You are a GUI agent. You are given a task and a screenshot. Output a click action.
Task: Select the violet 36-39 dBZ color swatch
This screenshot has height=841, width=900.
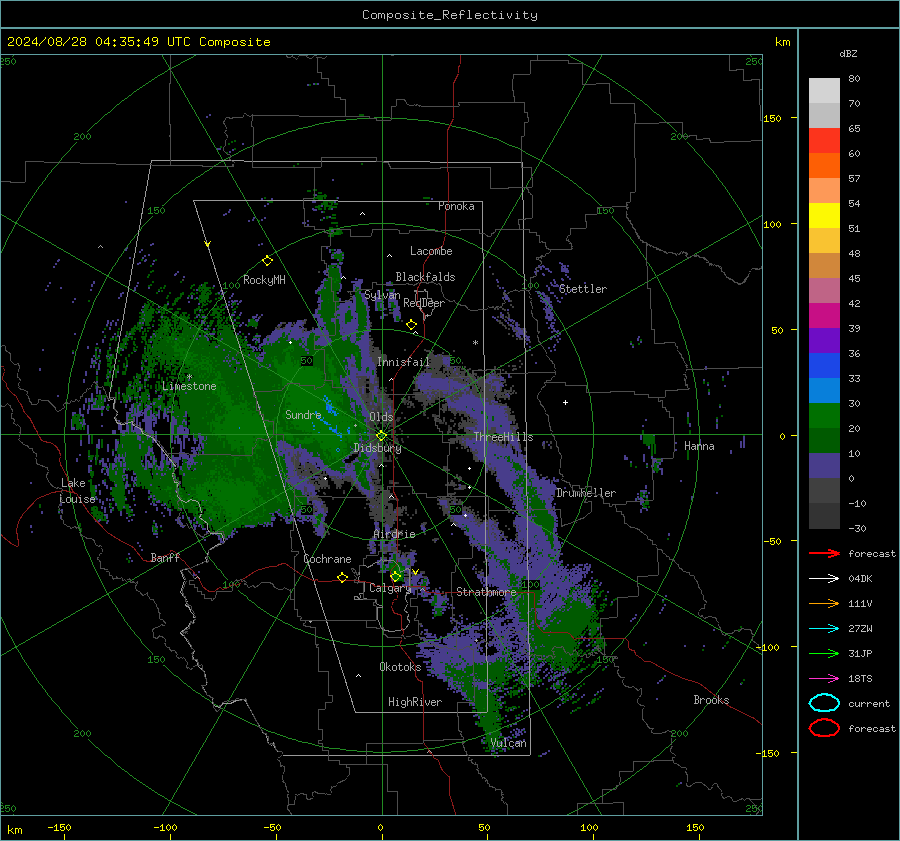824,340
